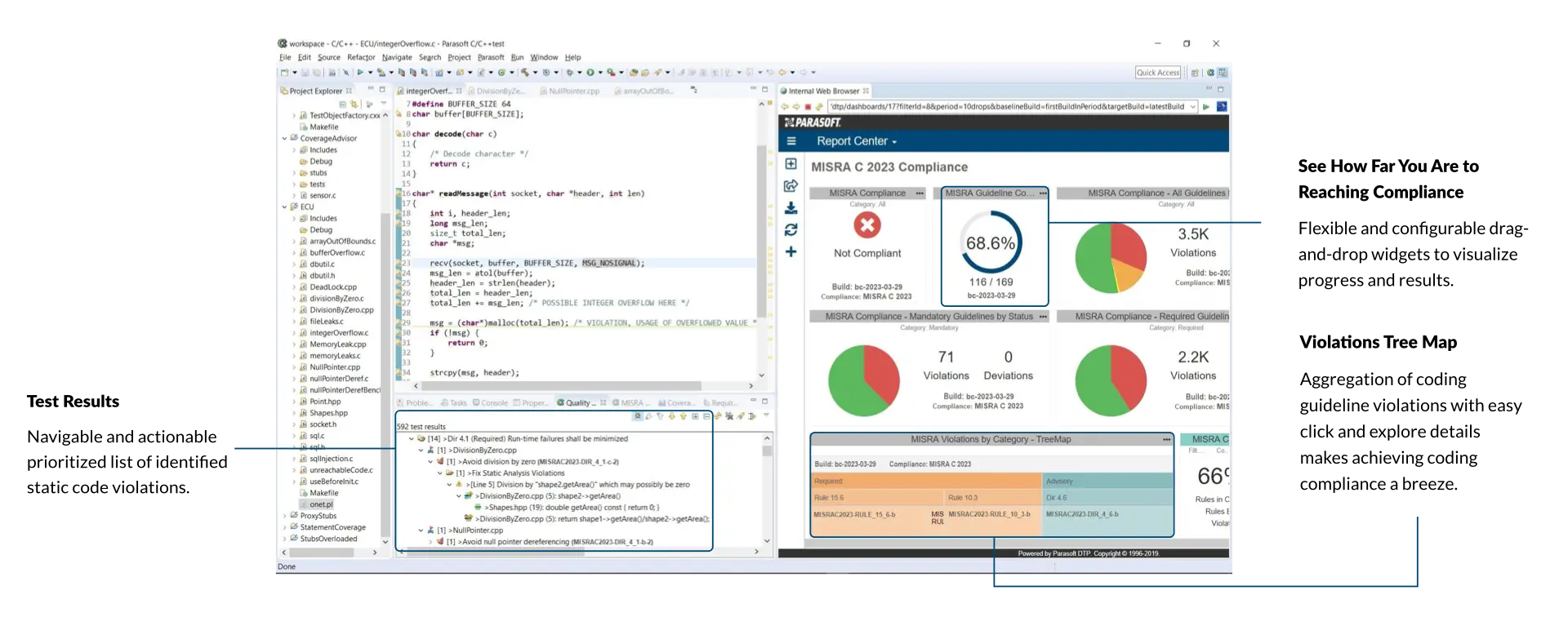This screenshot has width=1568, height=626.
Task: Select onet.pl in Project Explorer
Action: pyautogui.click(x=321, y=504)
